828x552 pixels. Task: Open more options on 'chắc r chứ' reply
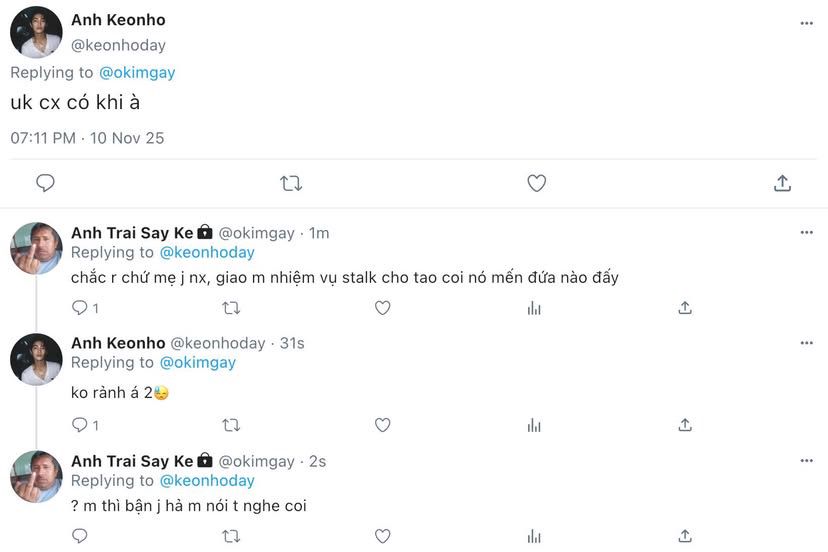pos(806,233)
